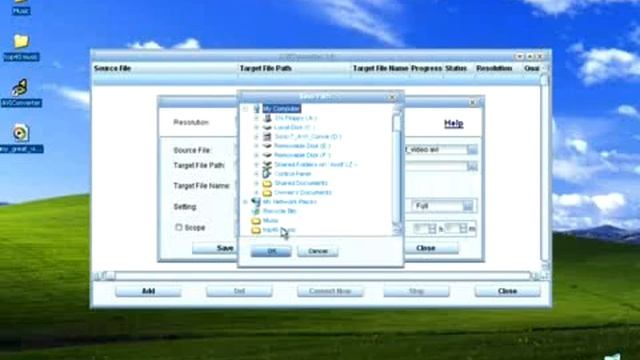Click the Stop button
This screenshot has height=360, width=640.
[416, 291]
